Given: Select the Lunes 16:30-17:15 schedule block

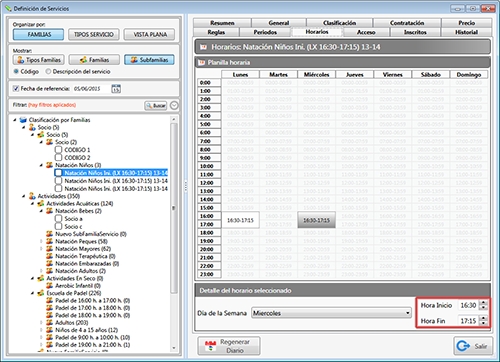Looking at the screenshot, I should [240, 220].
